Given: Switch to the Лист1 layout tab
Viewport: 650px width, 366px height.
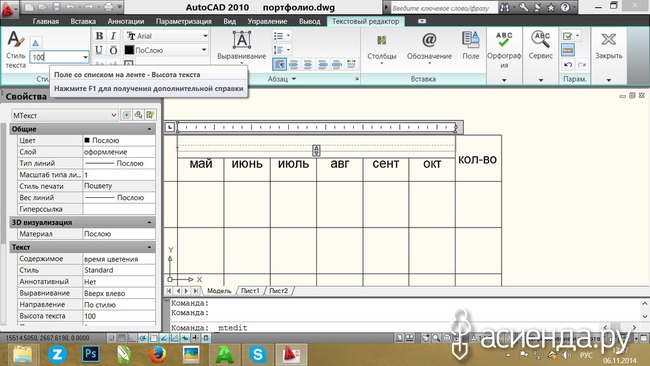Looking at the screenshot, I should [250, 291].
